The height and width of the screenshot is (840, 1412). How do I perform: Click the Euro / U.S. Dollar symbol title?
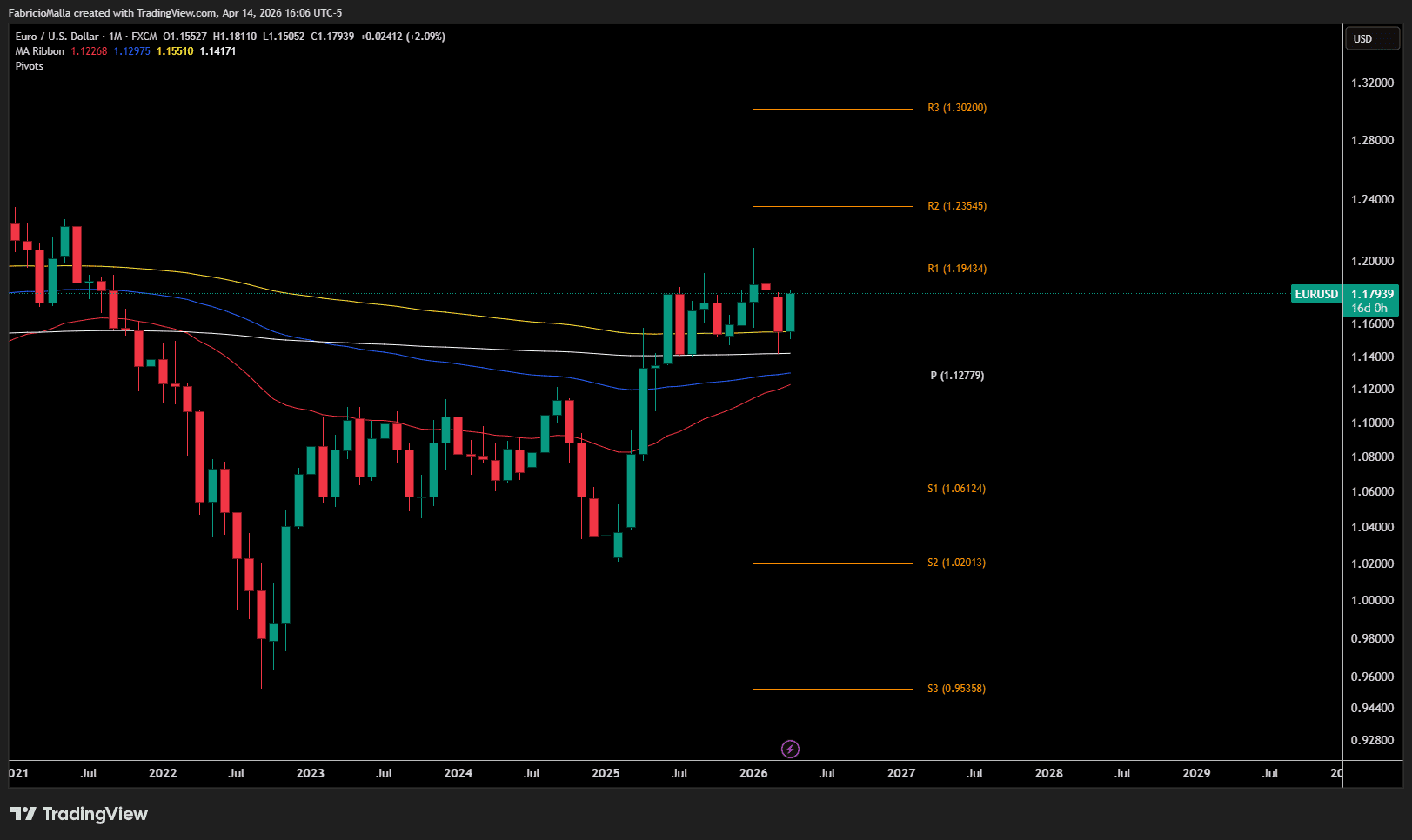point(57,37)
